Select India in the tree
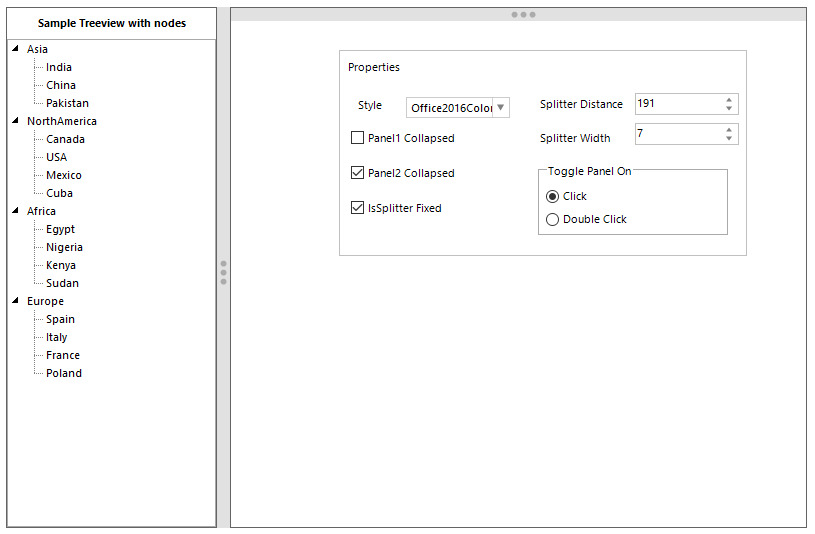815x534 pixels. [x=59, y=67]
